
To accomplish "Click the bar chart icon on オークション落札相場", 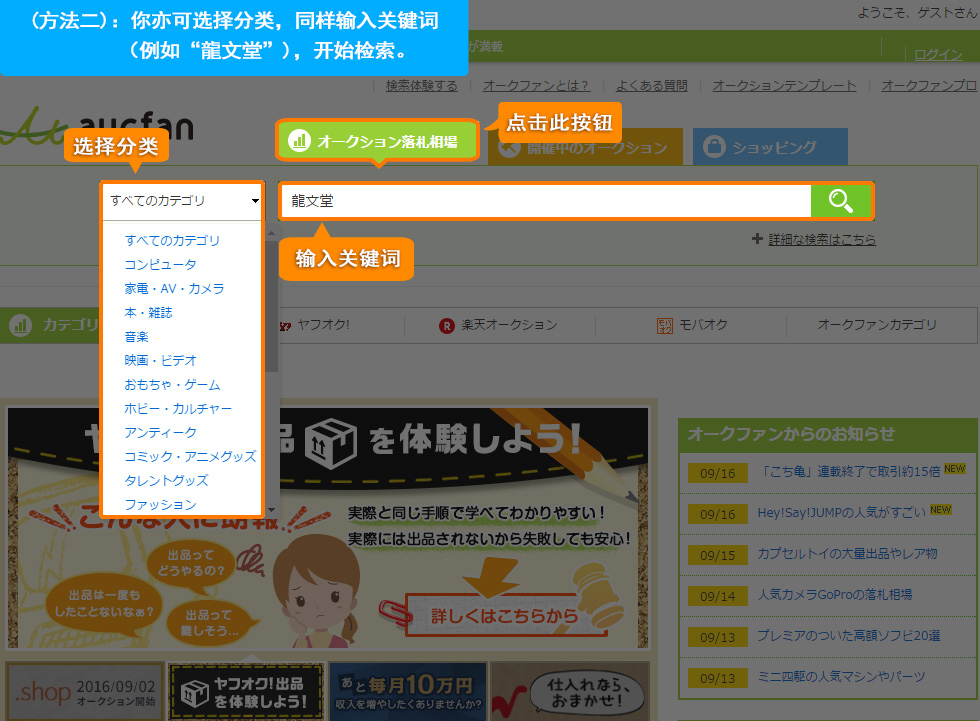I will (x=299, y=141).
